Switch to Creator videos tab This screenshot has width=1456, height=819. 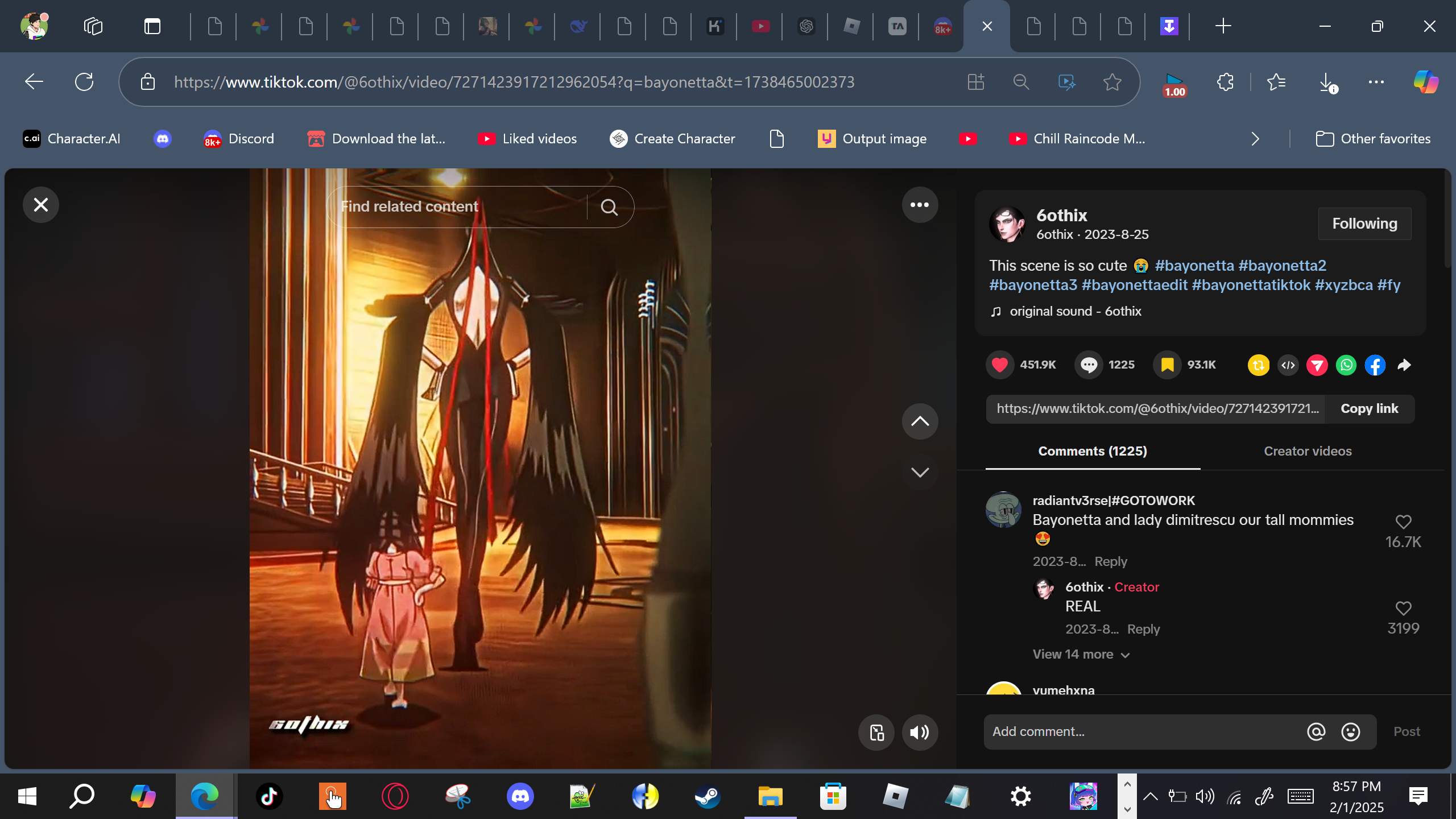pyautogui.click(x=1308, y=451)
